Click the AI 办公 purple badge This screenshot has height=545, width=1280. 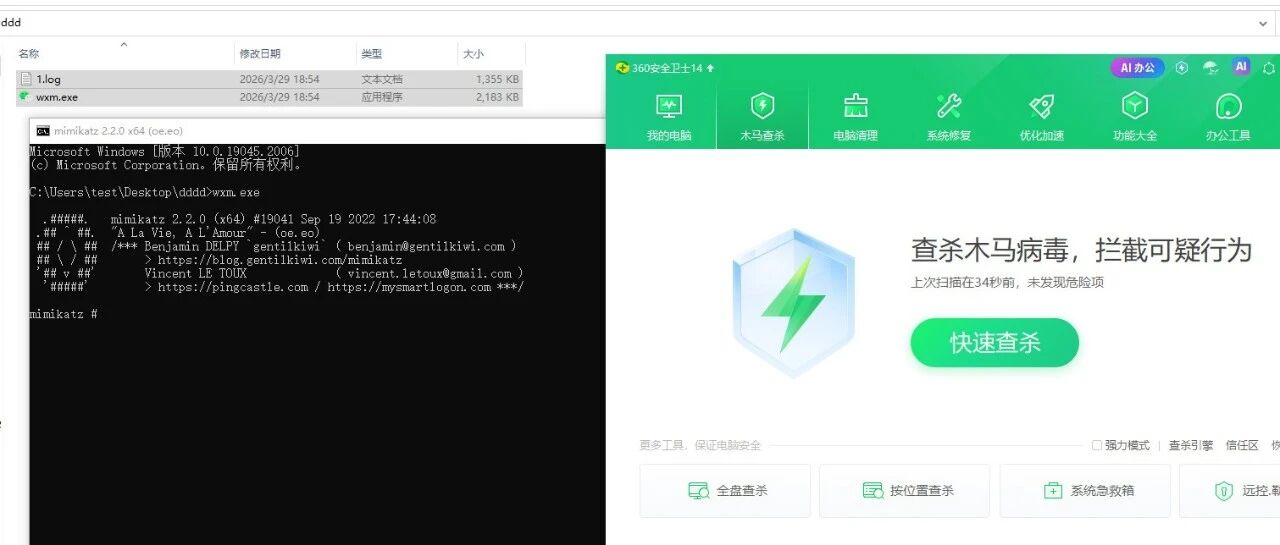point(1137,68)
